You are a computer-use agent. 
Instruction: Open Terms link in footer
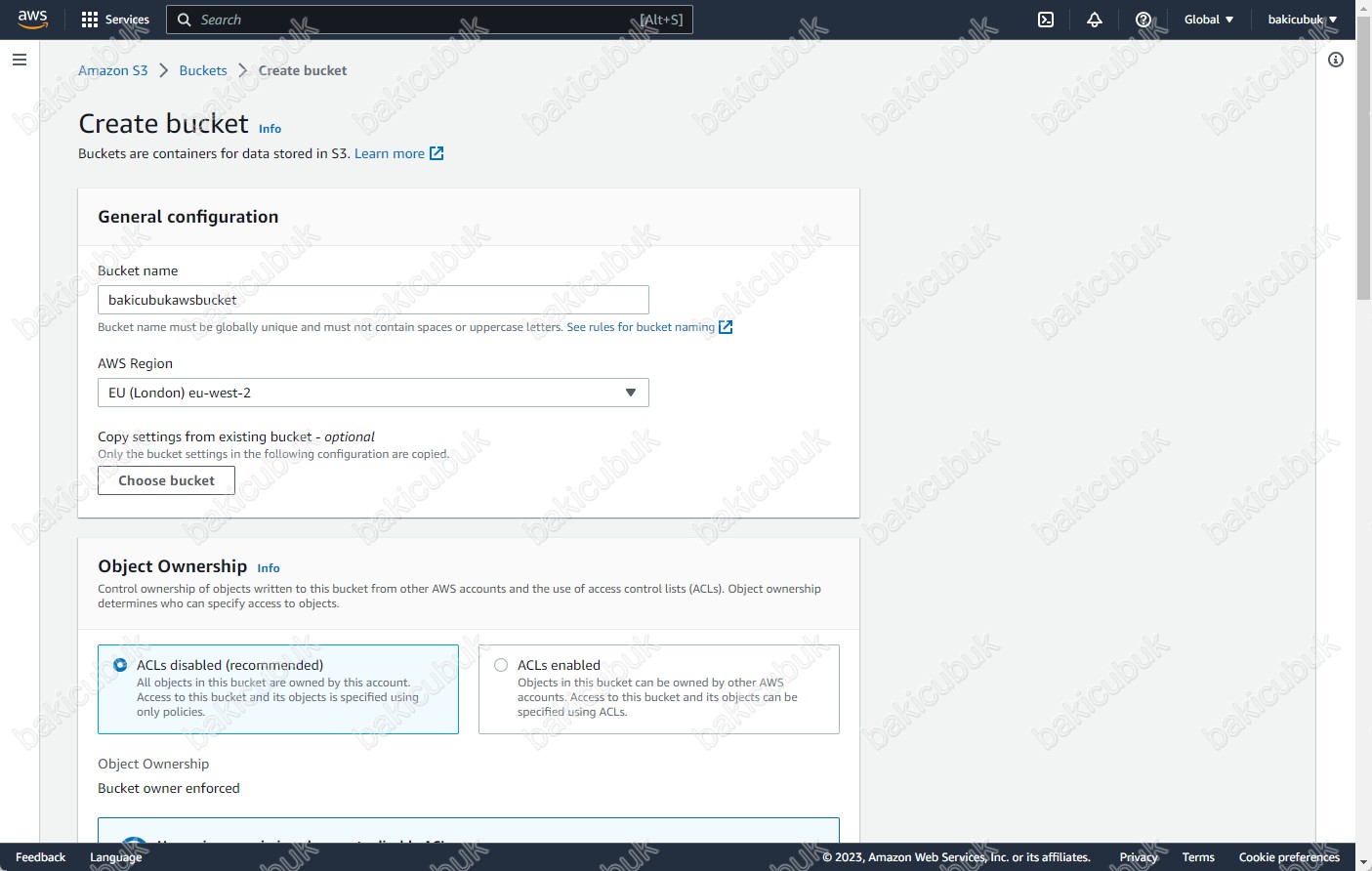click(x=1198, y=857)
